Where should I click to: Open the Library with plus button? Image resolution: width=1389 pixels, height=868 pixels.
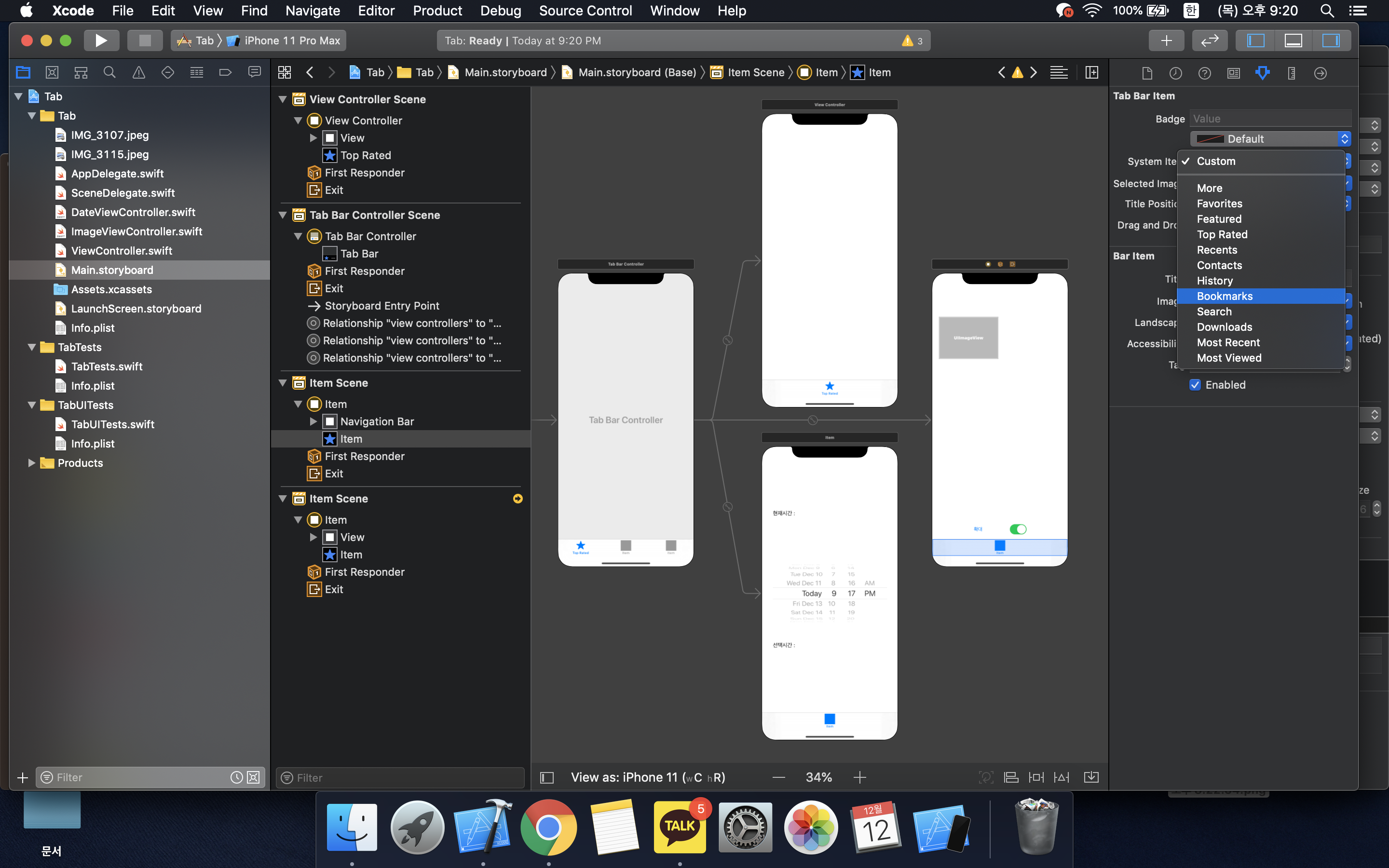click(1166, 40)
